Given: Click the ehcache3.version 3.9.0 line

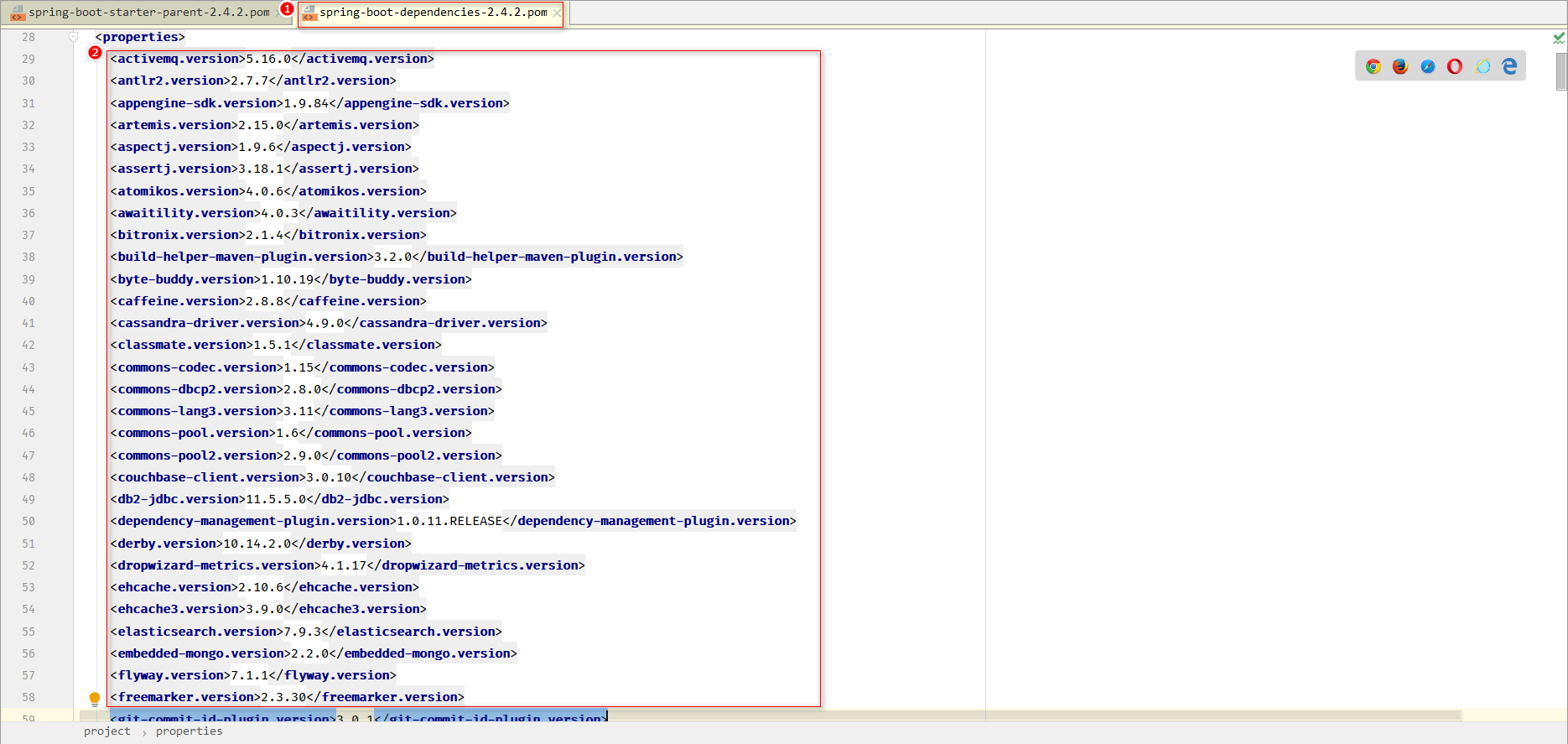Looking at the screenshot, I should tap(268, 609).
